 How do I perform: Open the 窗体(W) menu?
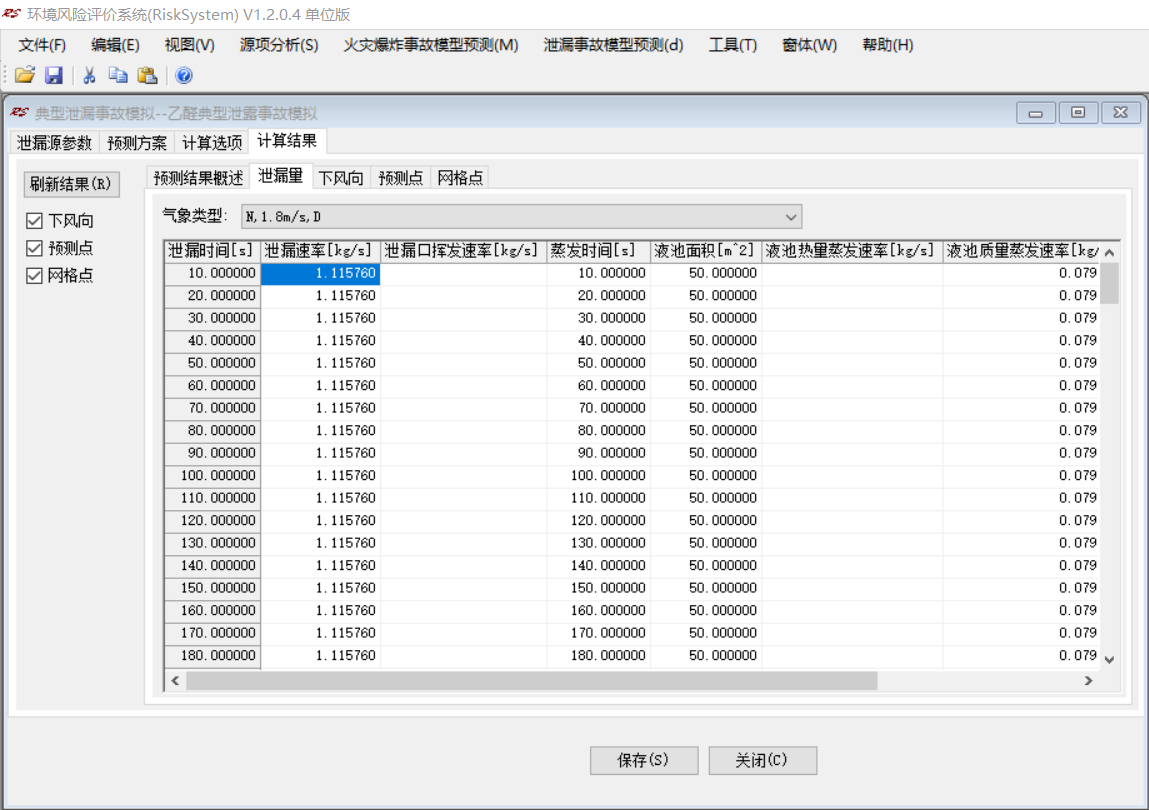click(x=809, y=45)
